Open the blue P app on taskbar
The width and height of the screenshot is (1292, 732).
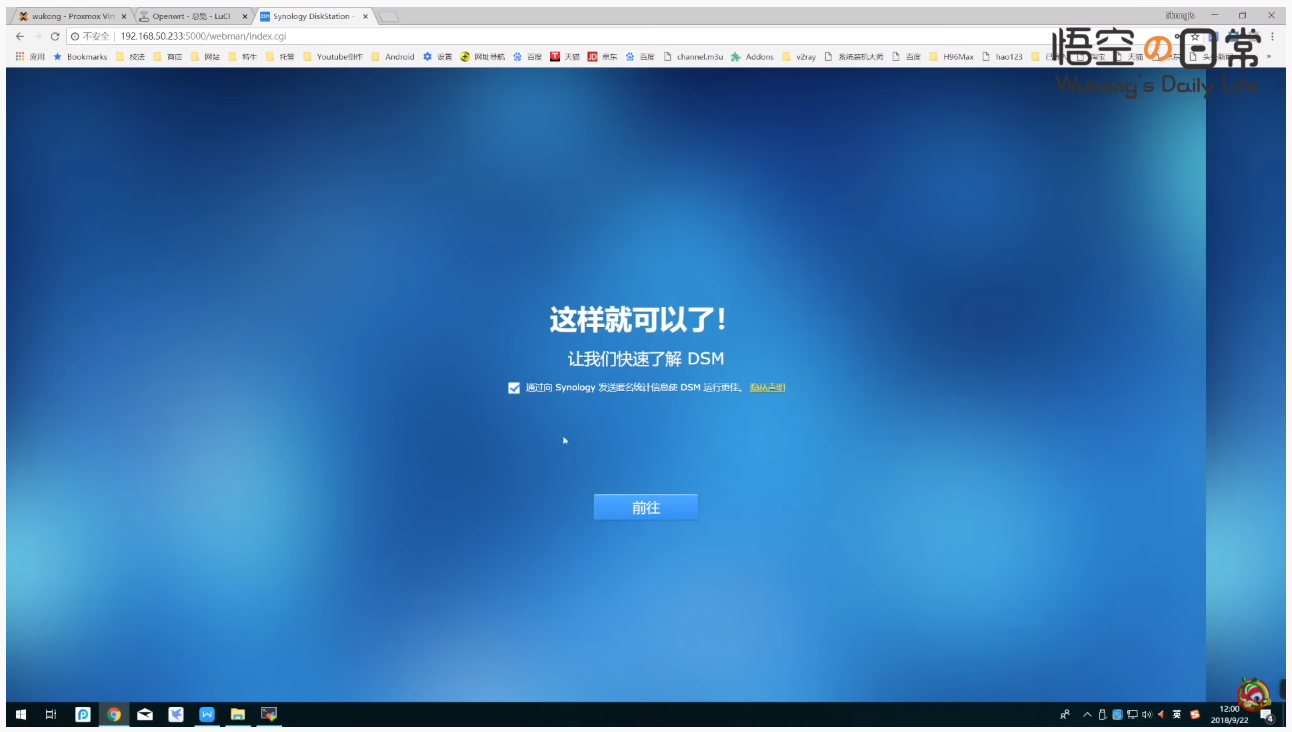pos(83,714)
